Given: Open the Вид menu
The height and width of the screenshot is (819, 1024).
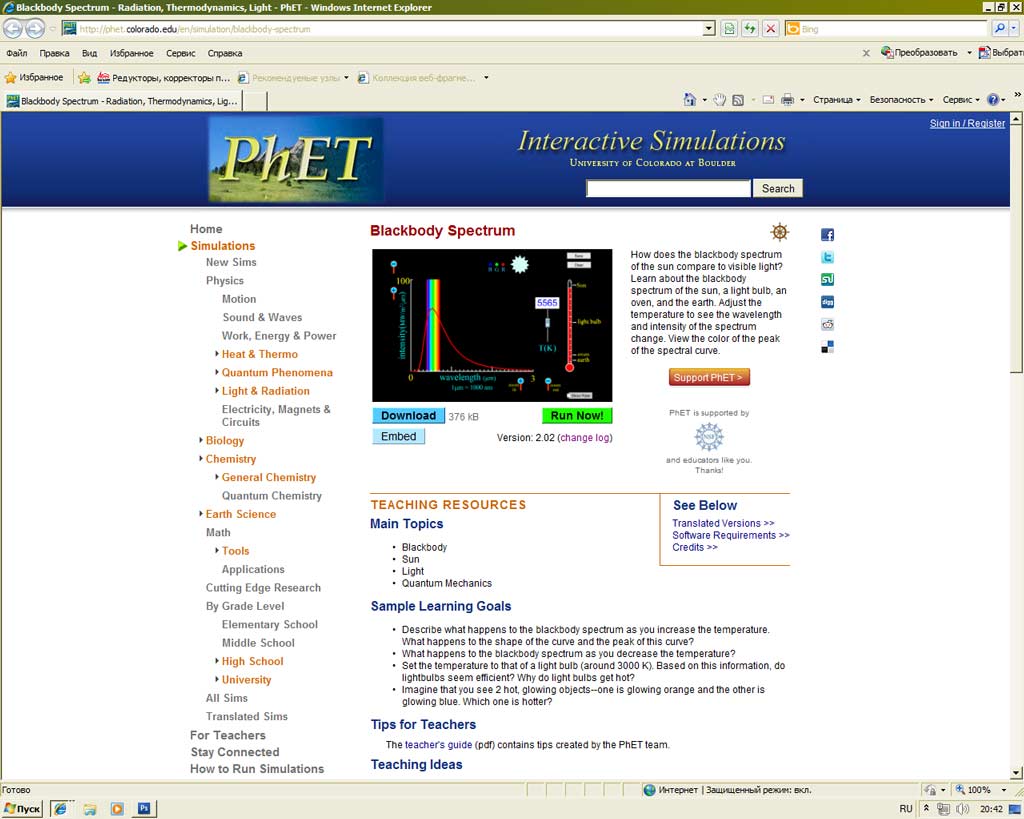Looking at the screenshot, I should 89,53.
